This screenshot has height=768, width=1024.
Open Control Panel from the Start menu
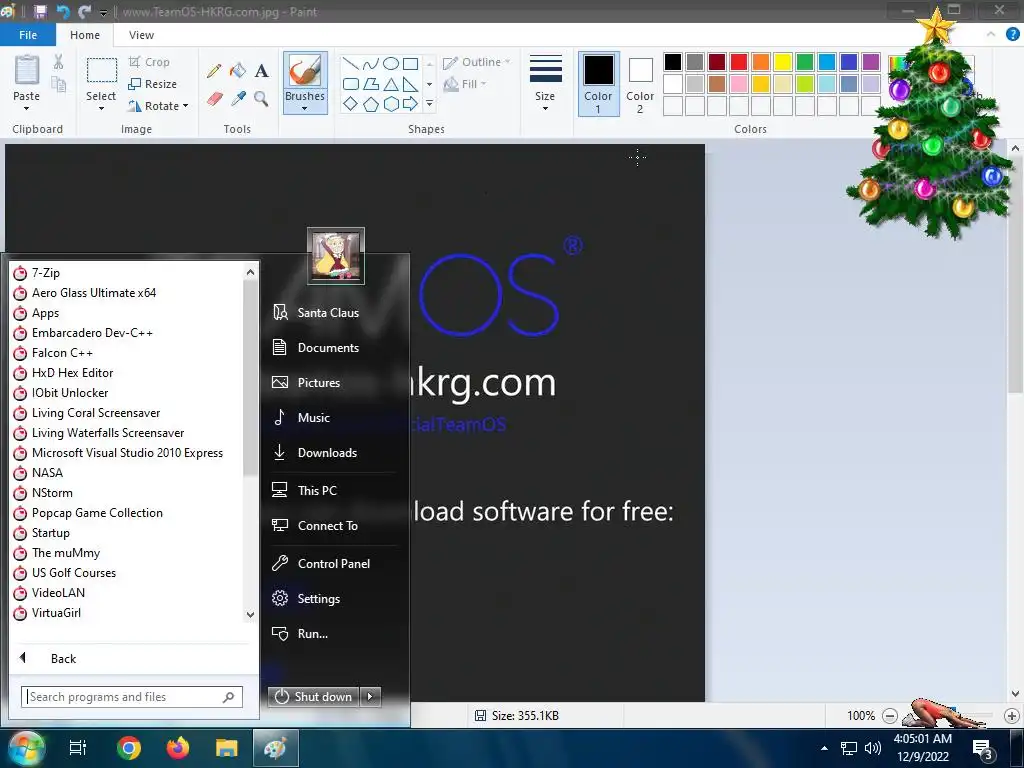click(334, 564)
